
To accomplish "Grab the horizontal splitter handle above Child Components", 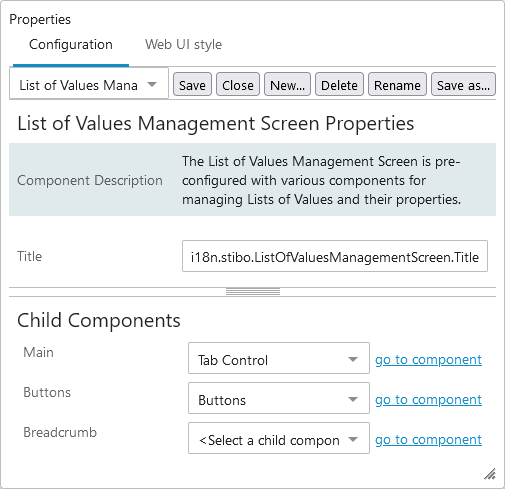I will click(x=253, y=292).
